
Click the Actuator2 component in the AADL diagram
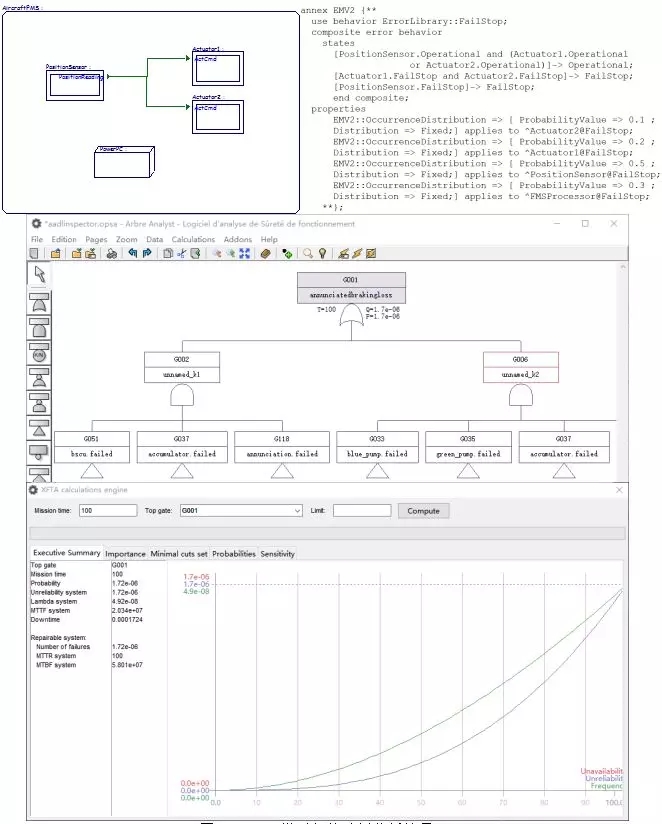click(x=218, y=117)
